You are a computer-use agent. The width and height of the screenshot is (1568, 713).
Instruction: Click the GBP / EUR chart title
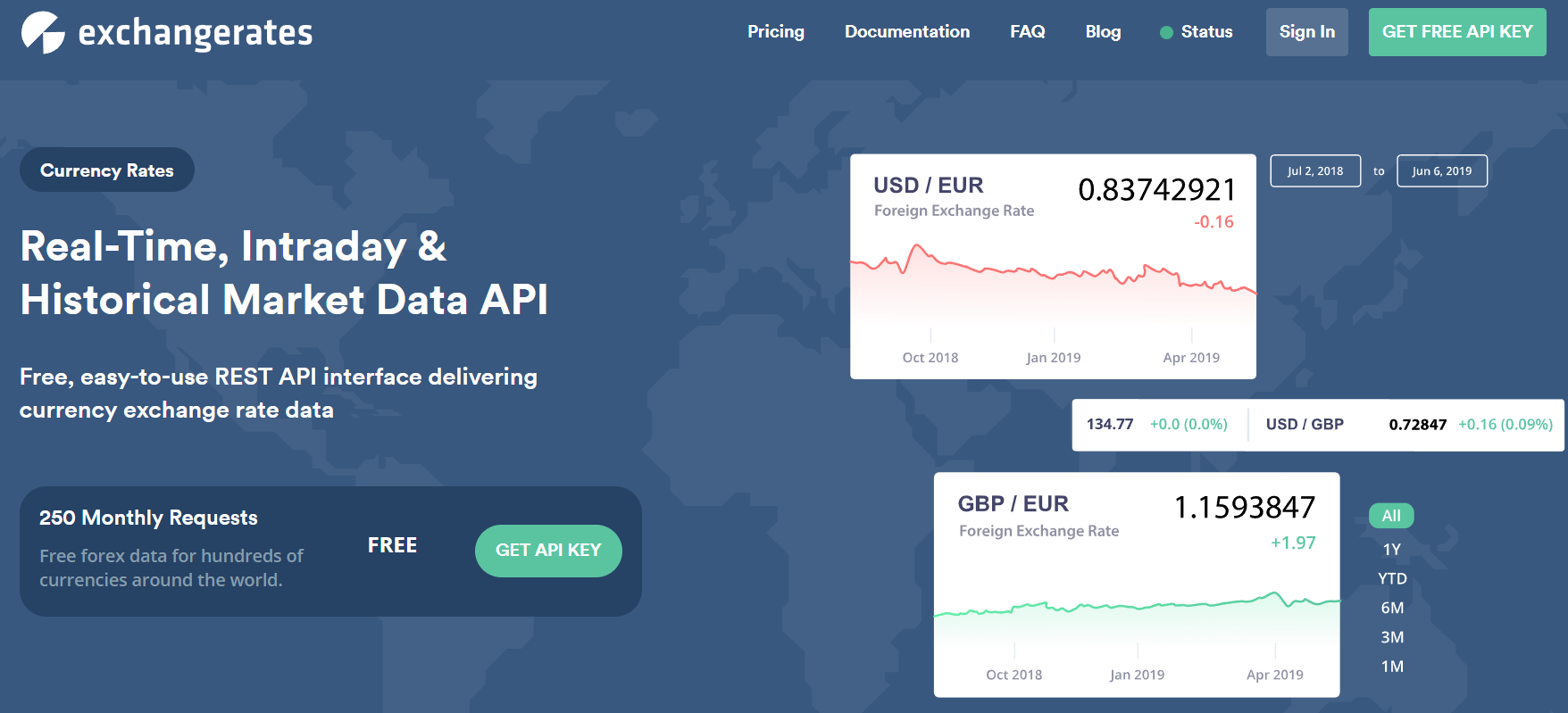click(x=1013, y=503)
